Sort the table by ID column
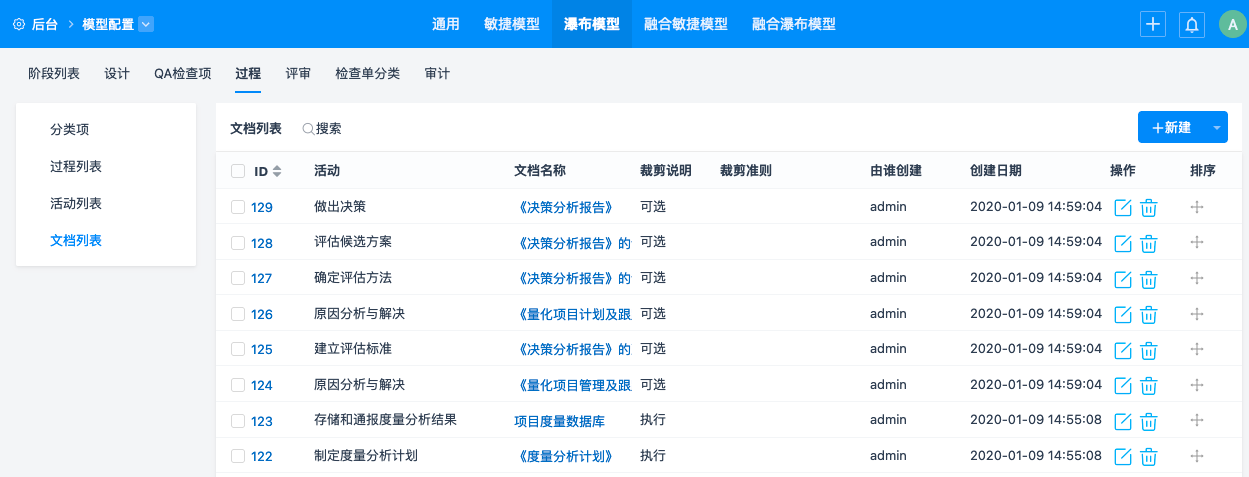Screen dimensions: 1249x477 pos(277,171)
